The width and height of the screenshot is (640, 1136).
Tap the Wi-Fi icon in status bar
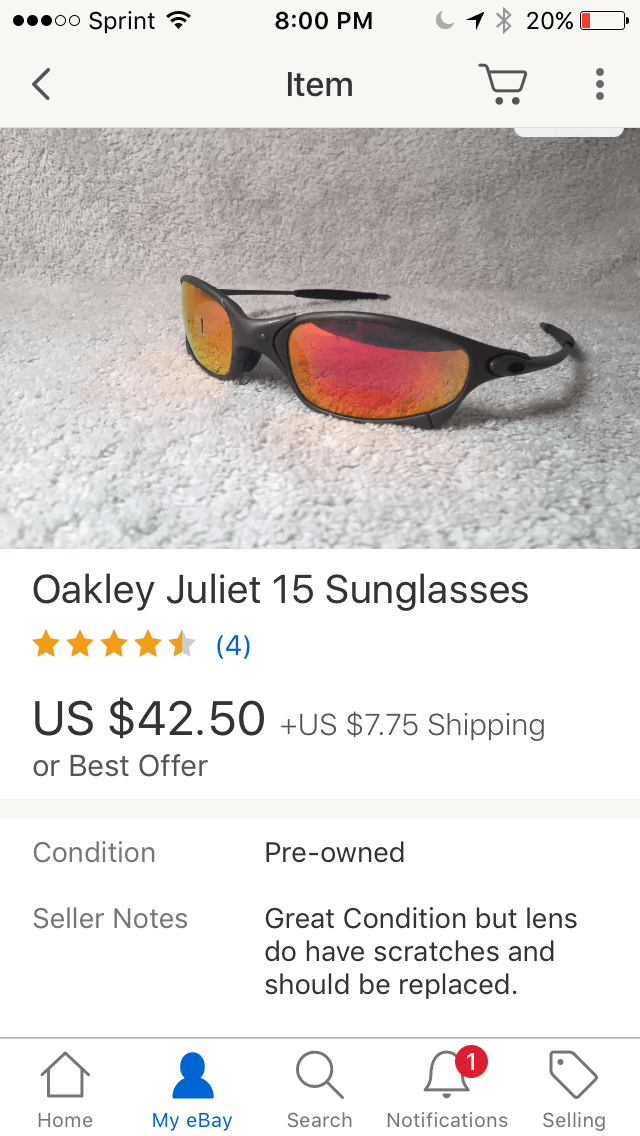[x=179, y=20]
